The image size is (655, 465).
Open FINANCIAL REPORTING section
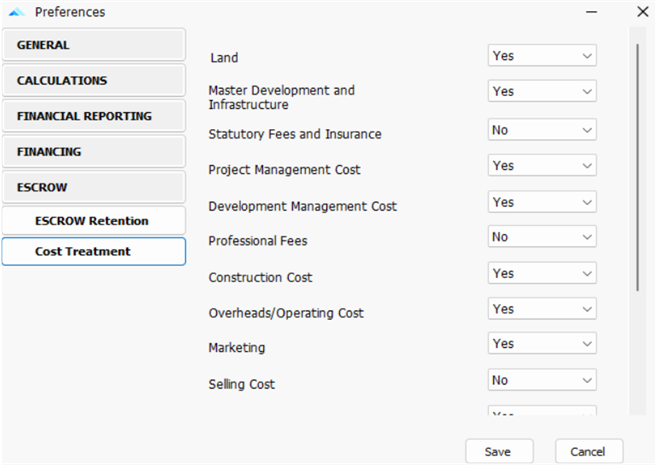[93, 116]
